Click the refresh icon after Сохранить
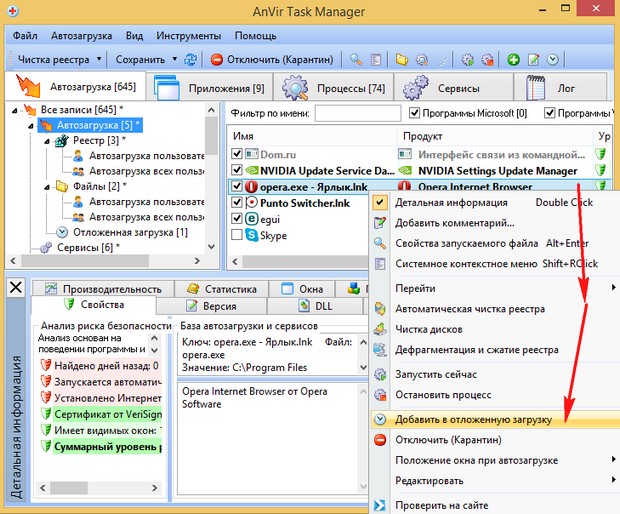620x514 pixels. pyautogui.click(x=192, y=60)
